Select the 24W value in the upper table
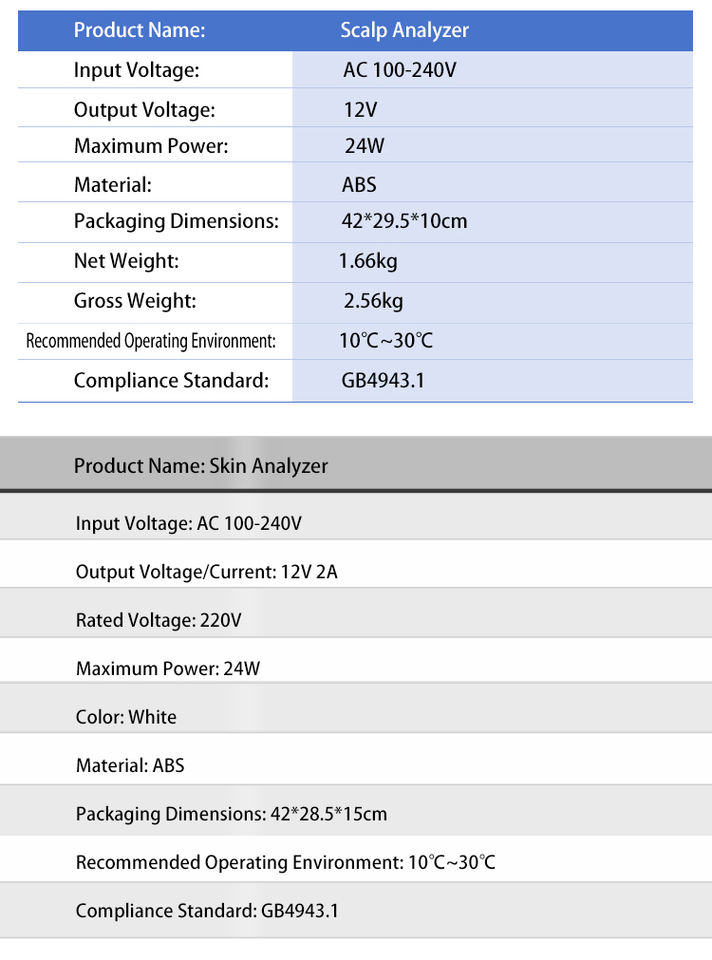The height and width of the screenshot is (960, 712). click(364, 146)
